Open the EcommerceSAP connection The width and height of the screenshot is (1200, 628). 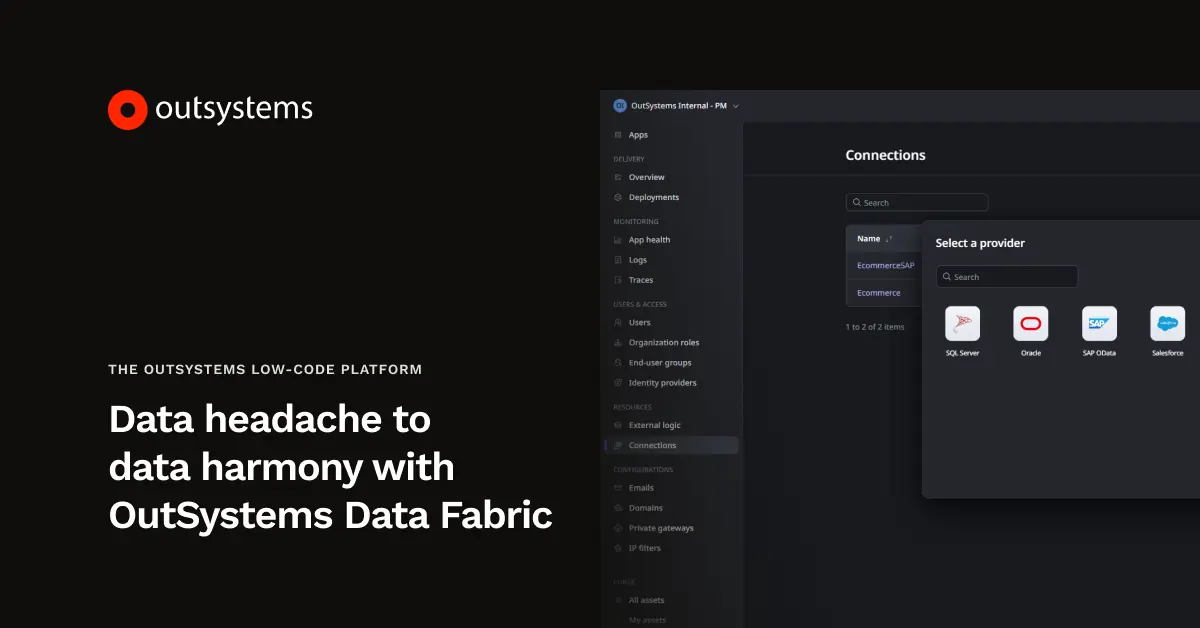[885, 265]
